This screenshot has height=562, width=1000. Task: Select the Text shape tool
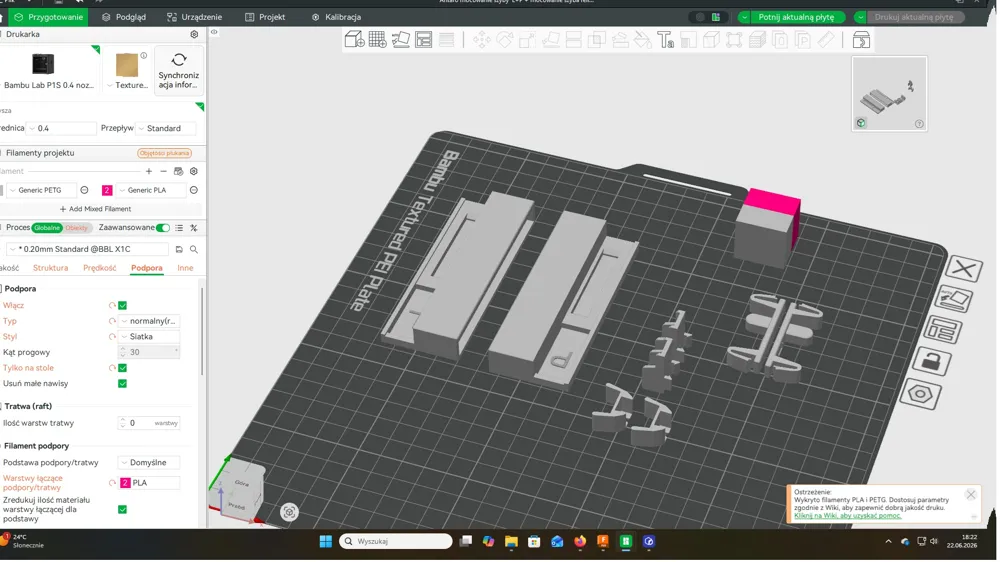coord(665,40)
